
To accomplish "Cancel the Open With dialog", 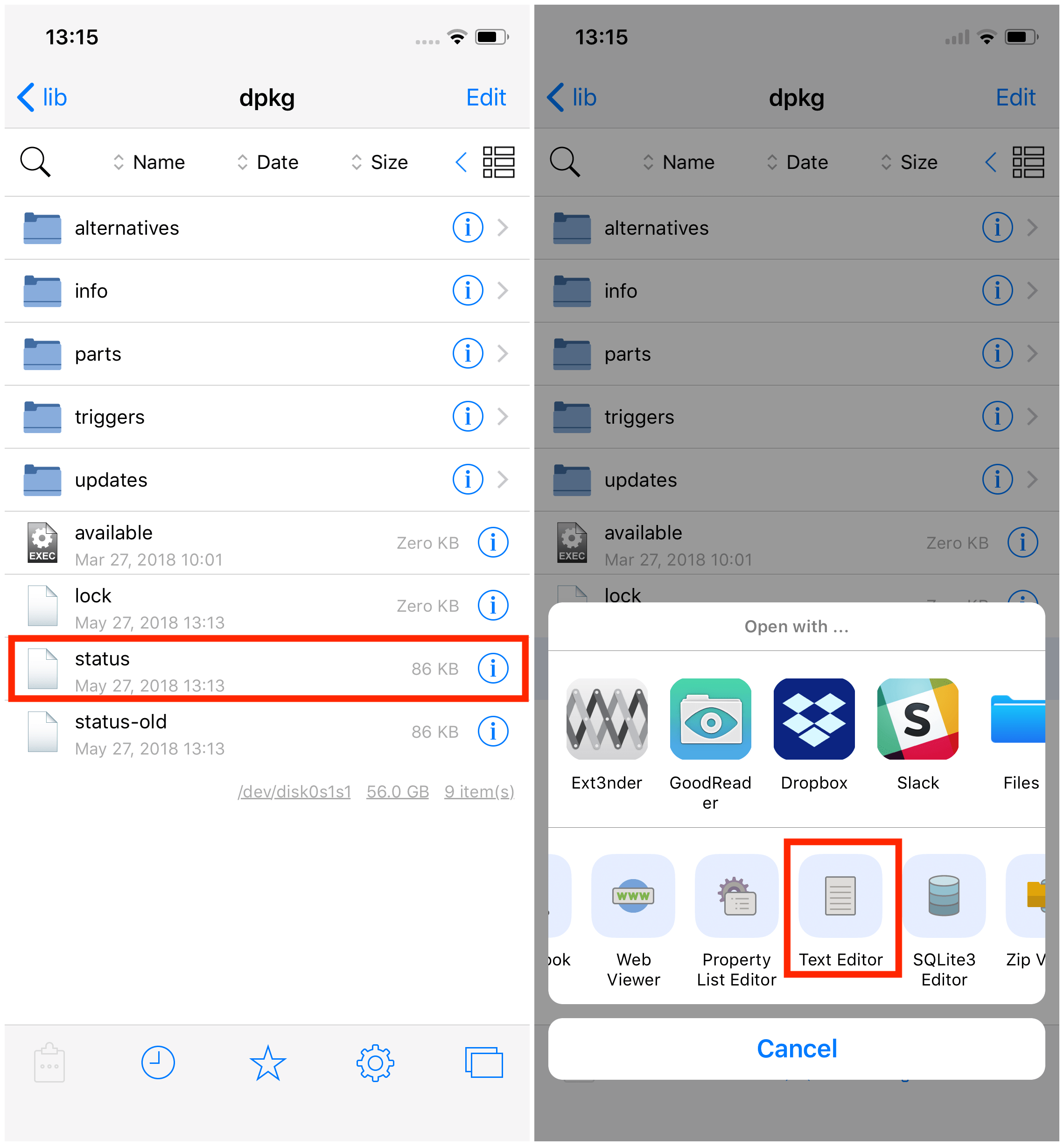I will pos(799,1048).
